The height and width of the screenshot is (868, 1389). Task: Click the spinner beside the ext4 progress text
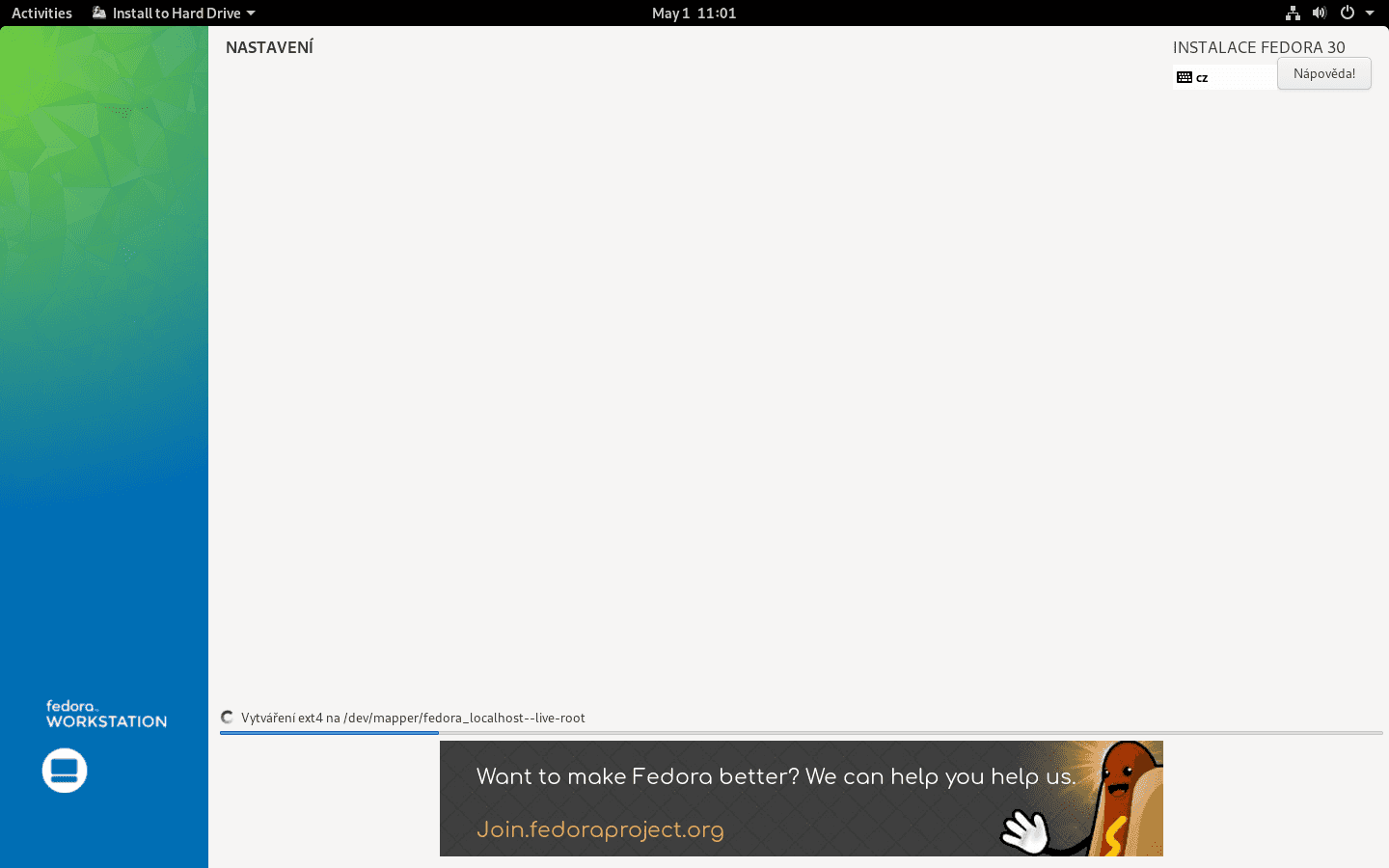(227, 717)
